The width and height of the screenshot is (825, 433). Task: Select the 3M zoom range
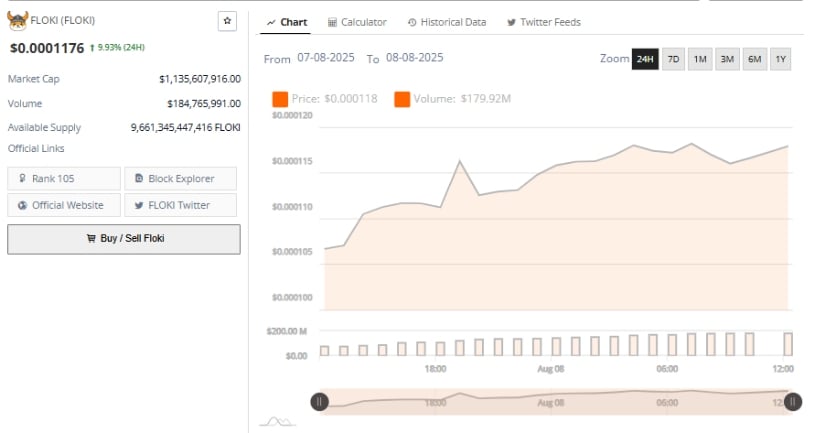tap(727, 59)
